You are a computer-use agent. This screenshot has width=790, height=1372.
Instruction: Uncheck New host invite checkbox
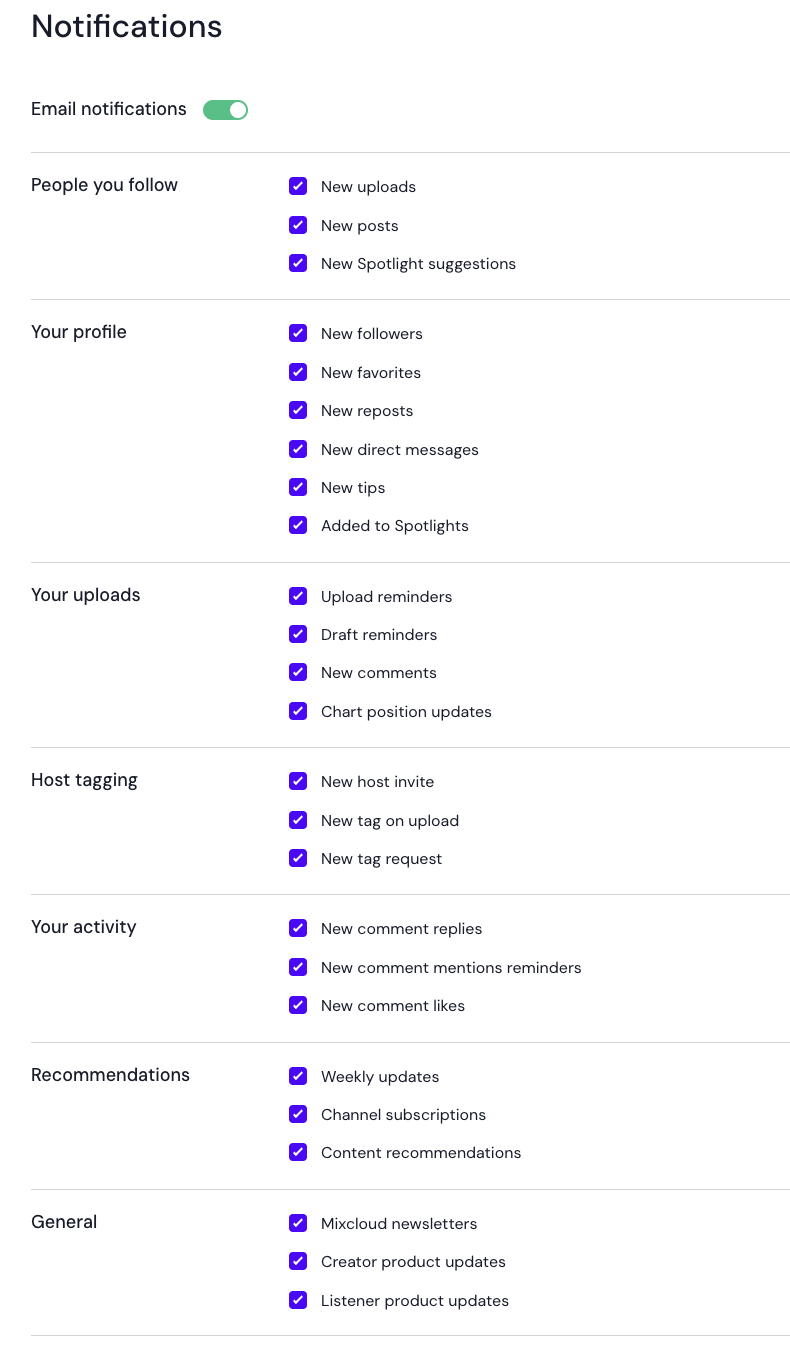[298, 781]
